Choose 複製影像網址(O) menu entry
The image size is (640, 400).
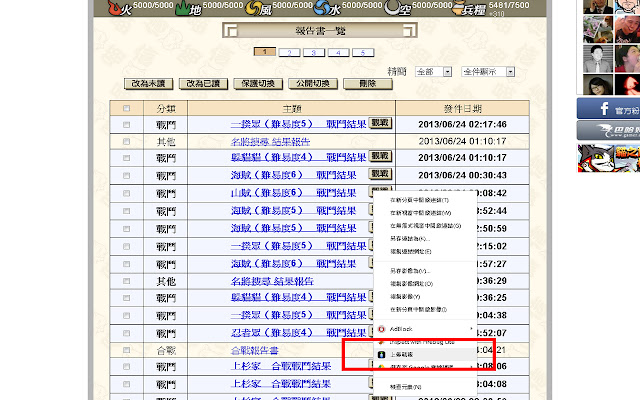coord(425,283)
